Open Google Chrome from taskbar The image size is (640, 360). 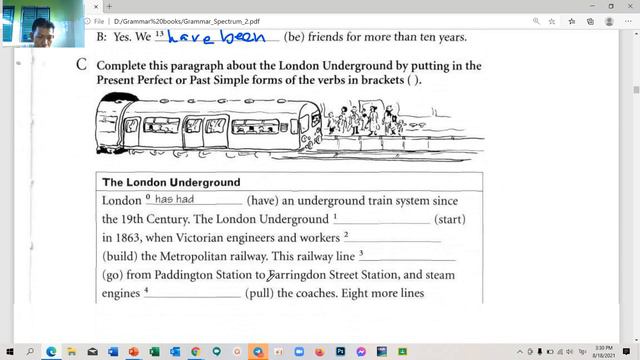tap(196, 351)
